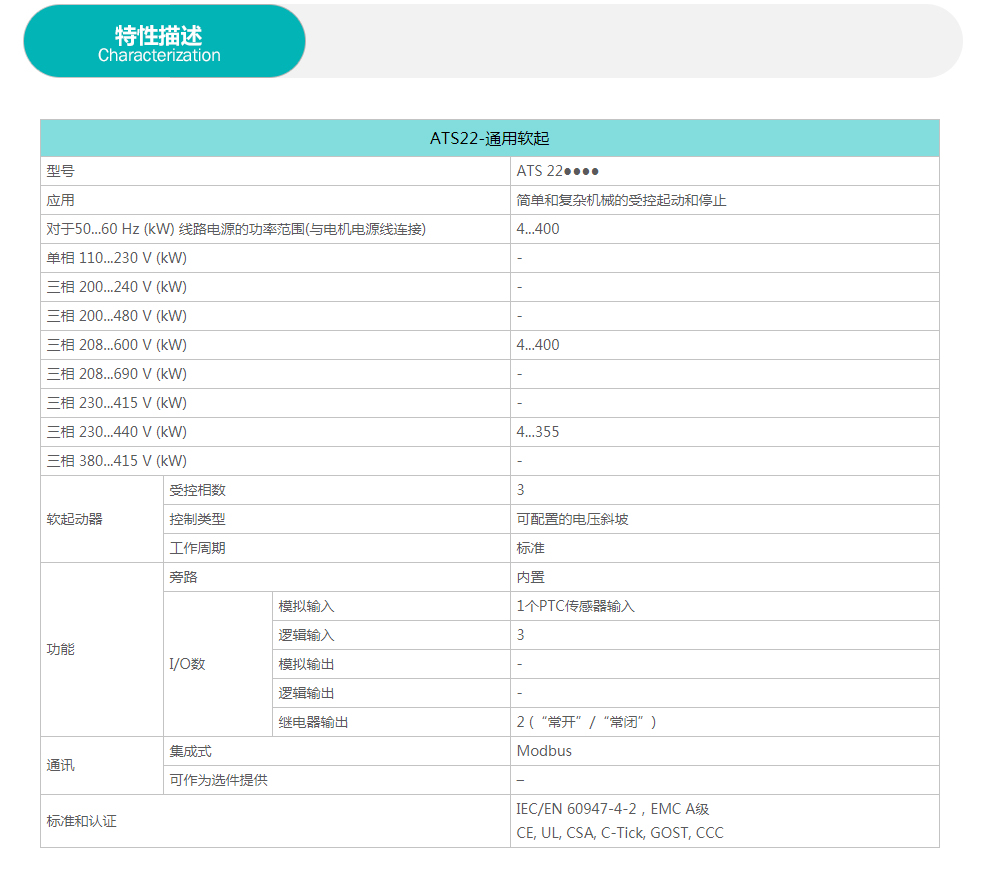The height and width of the screenshot is (887, 990).
Task: Click the 三相 230...415 V (kW) label
Action: pyautogui.click(x=117, y=403)
